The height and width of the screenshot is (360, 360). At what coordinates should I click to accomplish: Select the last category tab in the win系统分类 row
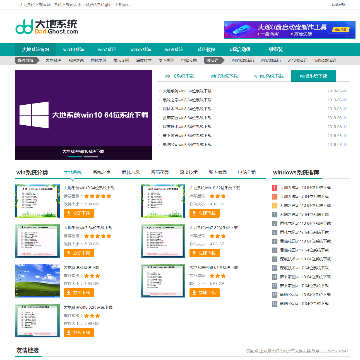point(247,172)
